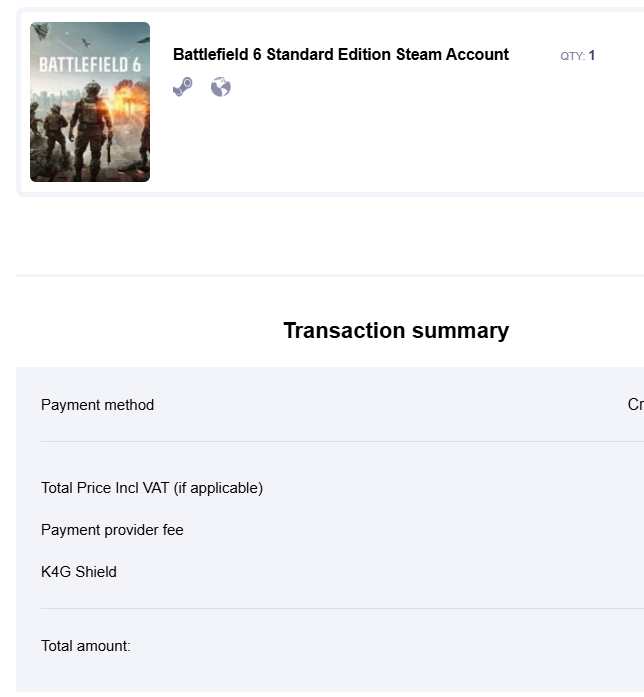Click the truncated payment method value
Viewport: 644px width, 697px height.
click(x=635, y=405)
